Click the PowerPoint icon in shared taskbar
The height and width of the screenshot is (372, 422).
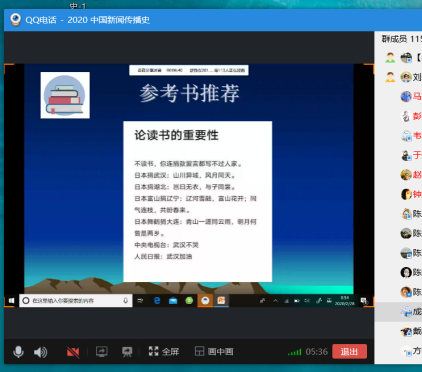(x=221, y=301)
